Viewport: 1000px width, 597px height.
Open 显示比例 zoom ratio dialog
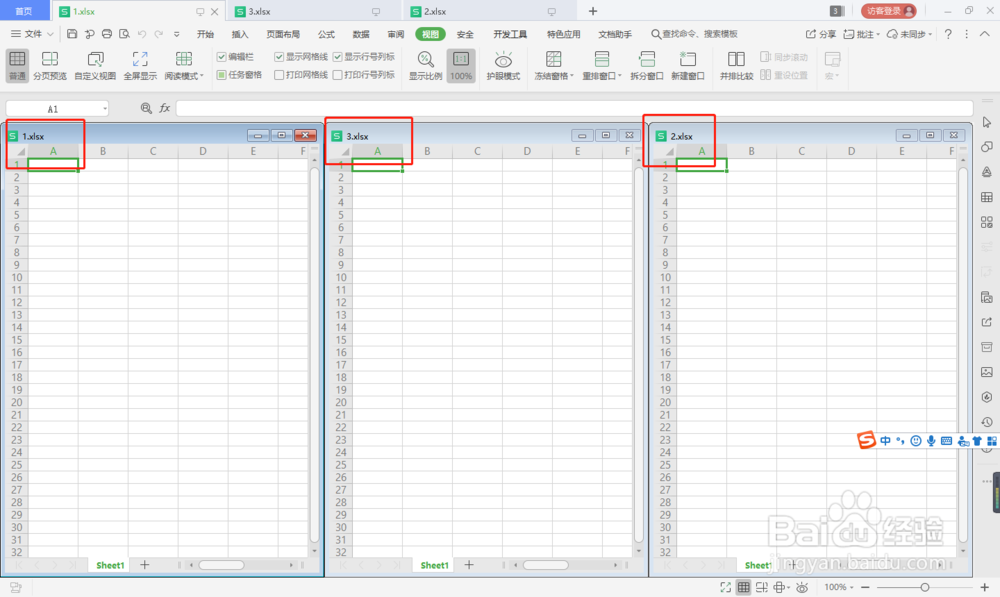[x=425, y=66]
